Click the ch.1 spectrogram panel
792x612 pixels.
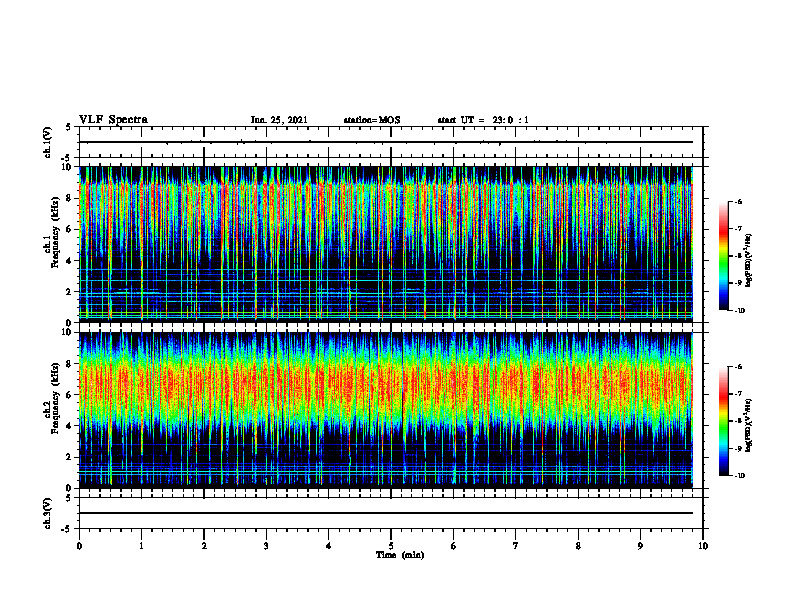pyautogui.click(x=386, y=244)
